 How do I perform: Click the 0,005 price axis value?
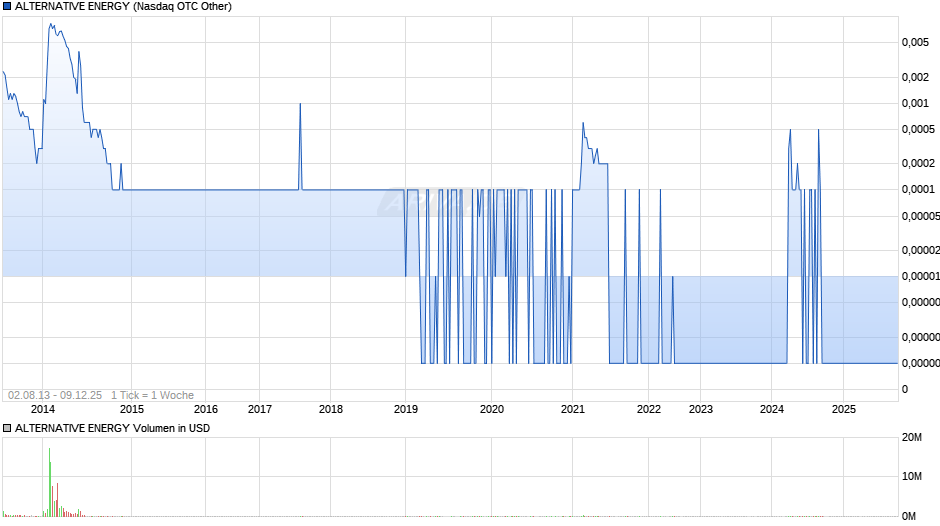tap(915, 43)
